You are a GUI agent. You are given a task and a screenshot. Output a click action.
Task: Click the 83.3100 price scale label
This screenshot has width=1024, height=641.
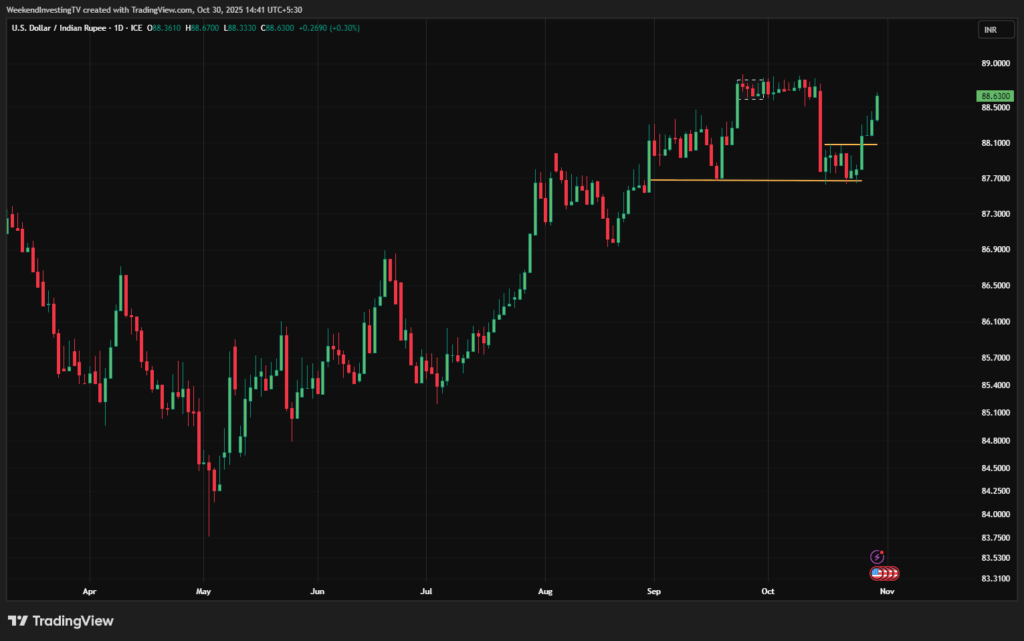pyautogui.click(x=994, y=578)
